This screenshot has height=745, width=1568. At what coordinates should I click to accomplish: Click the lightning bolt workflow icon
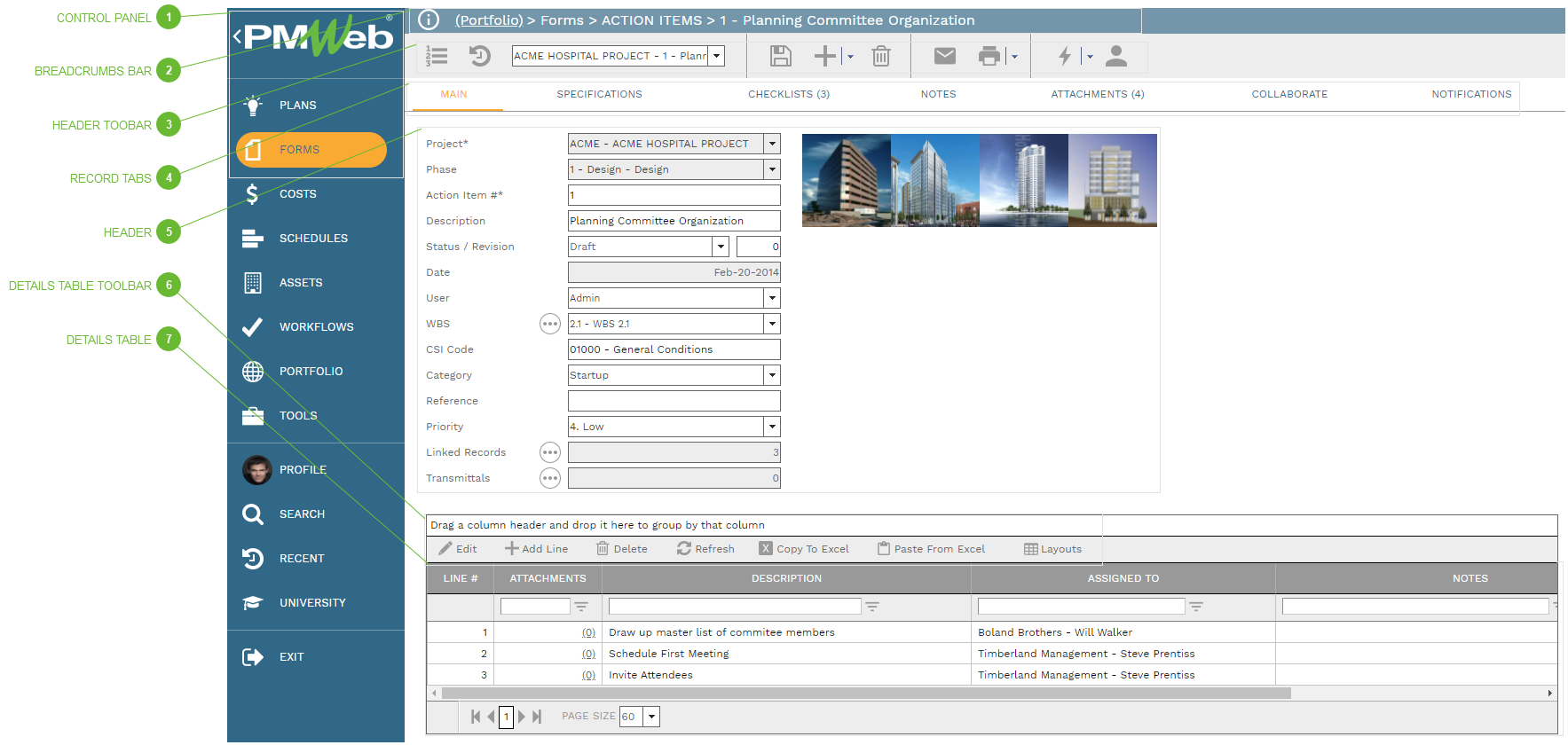[1065, 57]
